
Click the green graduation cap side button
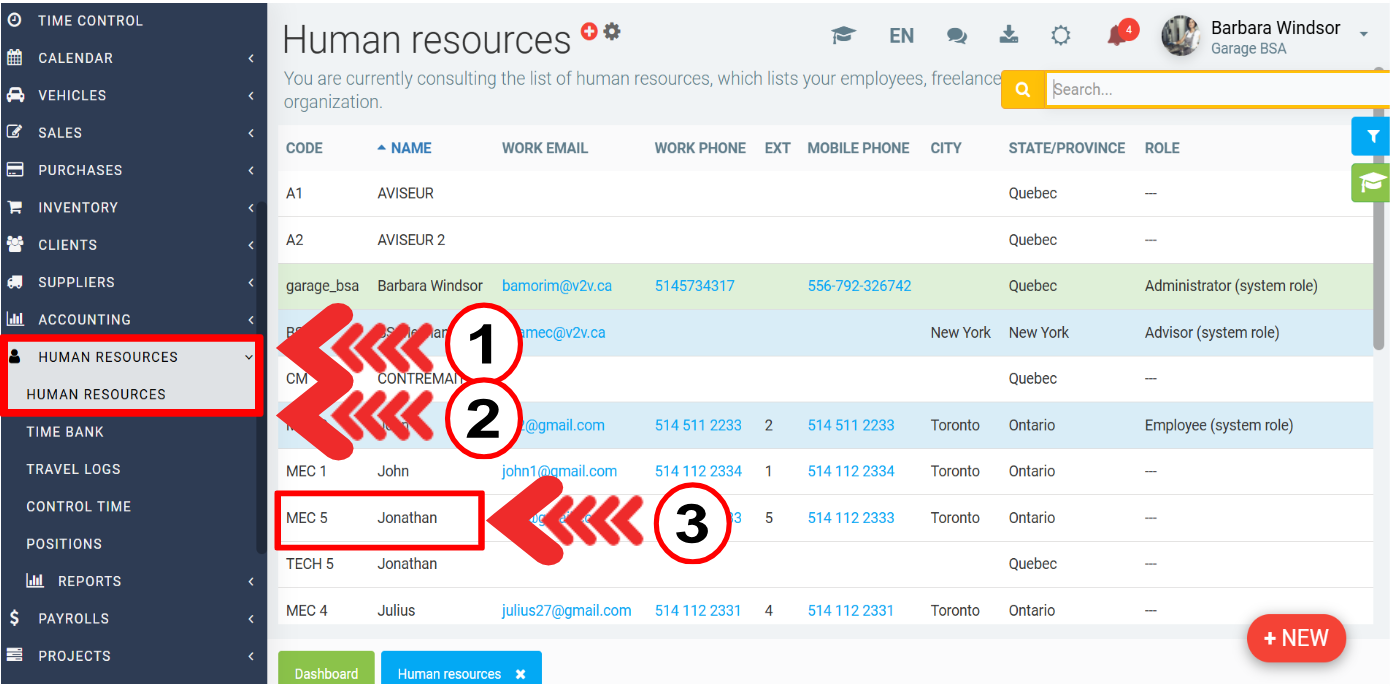(1372, 182)
